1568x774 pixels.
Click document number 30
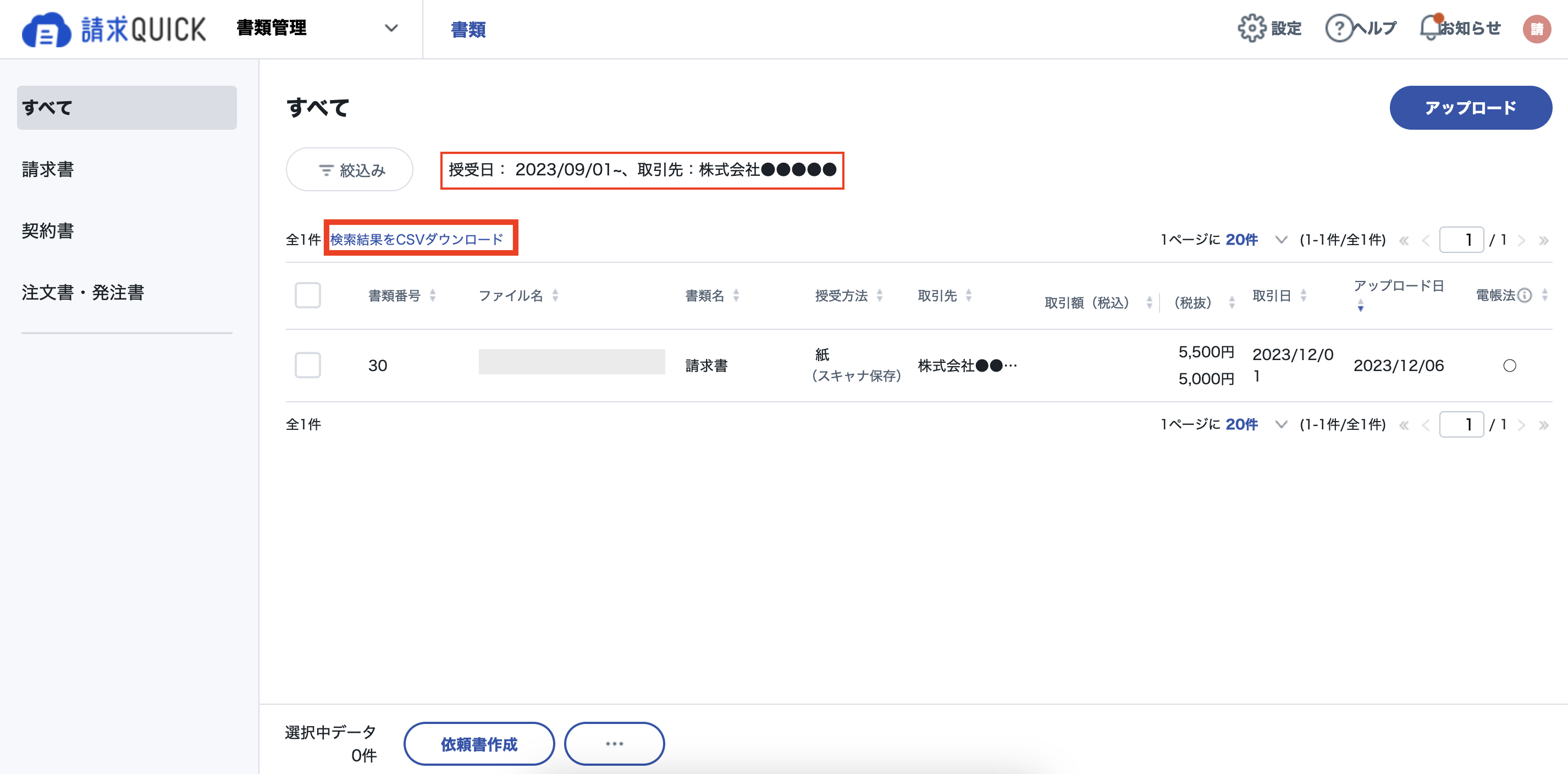pyautogui.click(x=377, y=365)
